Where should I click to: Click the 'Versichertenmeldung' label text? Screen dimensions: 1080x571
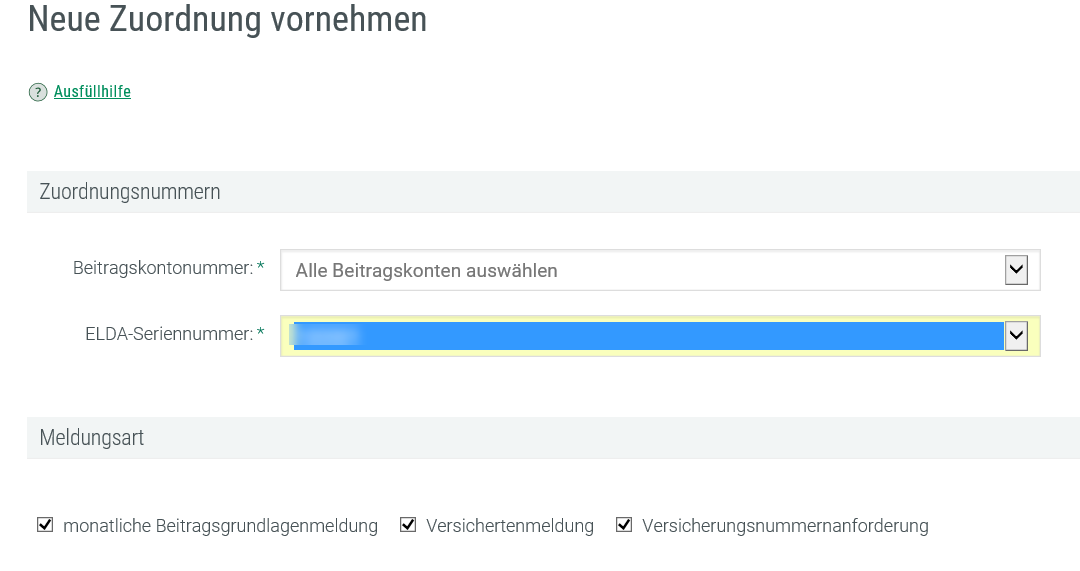click(509, 526)
